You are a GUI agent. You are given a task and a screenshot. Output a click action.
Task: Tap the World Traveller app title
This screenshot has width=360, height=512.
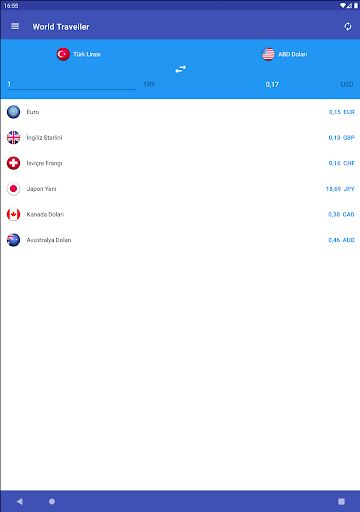click(x=61, y=27)
